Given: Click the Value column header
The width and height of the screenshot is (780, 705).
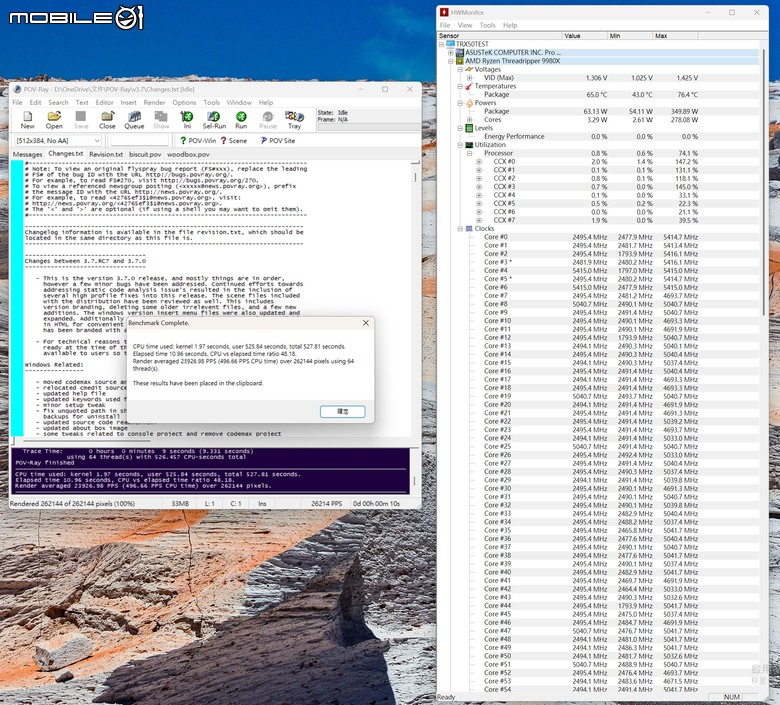Looking at the screenshot, I should coord(585,36).
